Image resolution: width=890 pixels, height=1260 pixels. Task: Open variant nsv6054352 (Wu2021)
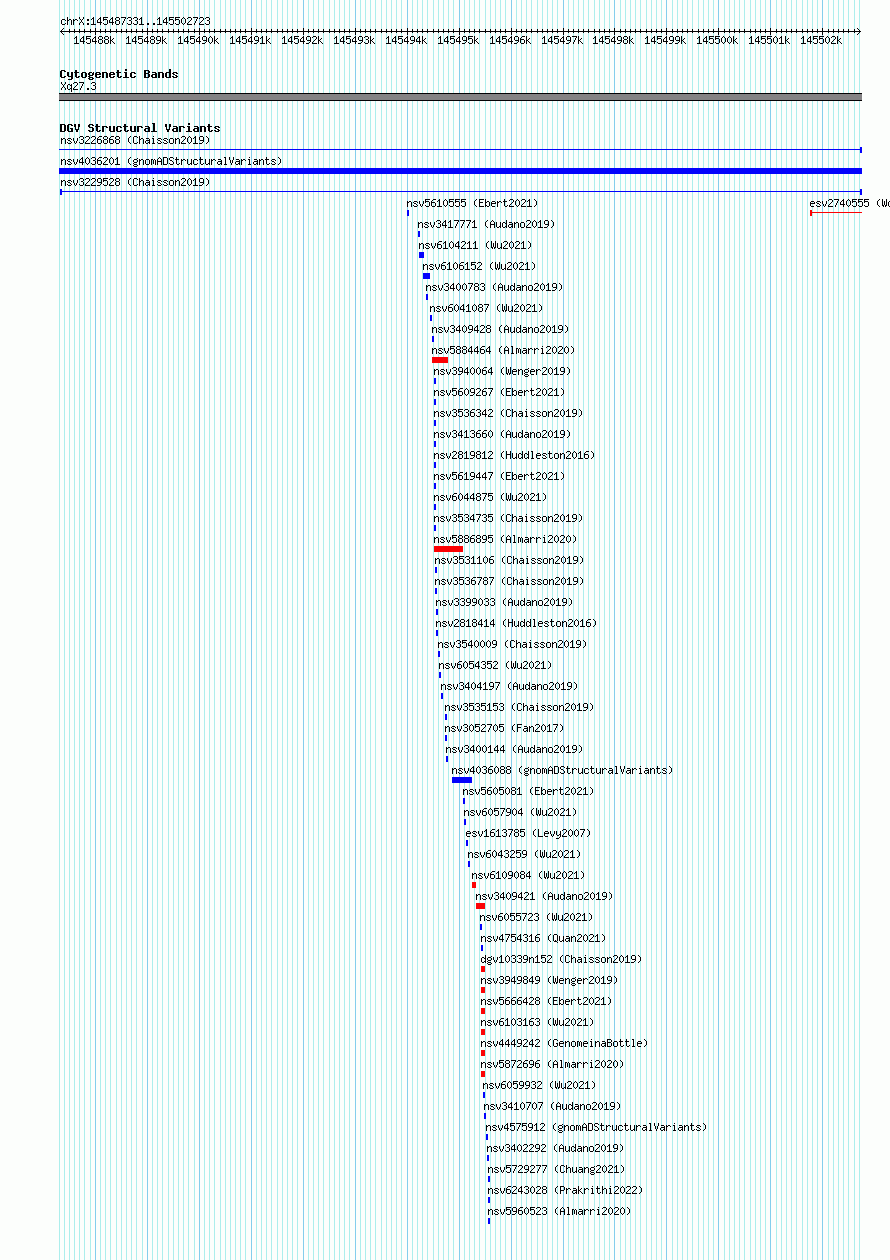[495, 665]
